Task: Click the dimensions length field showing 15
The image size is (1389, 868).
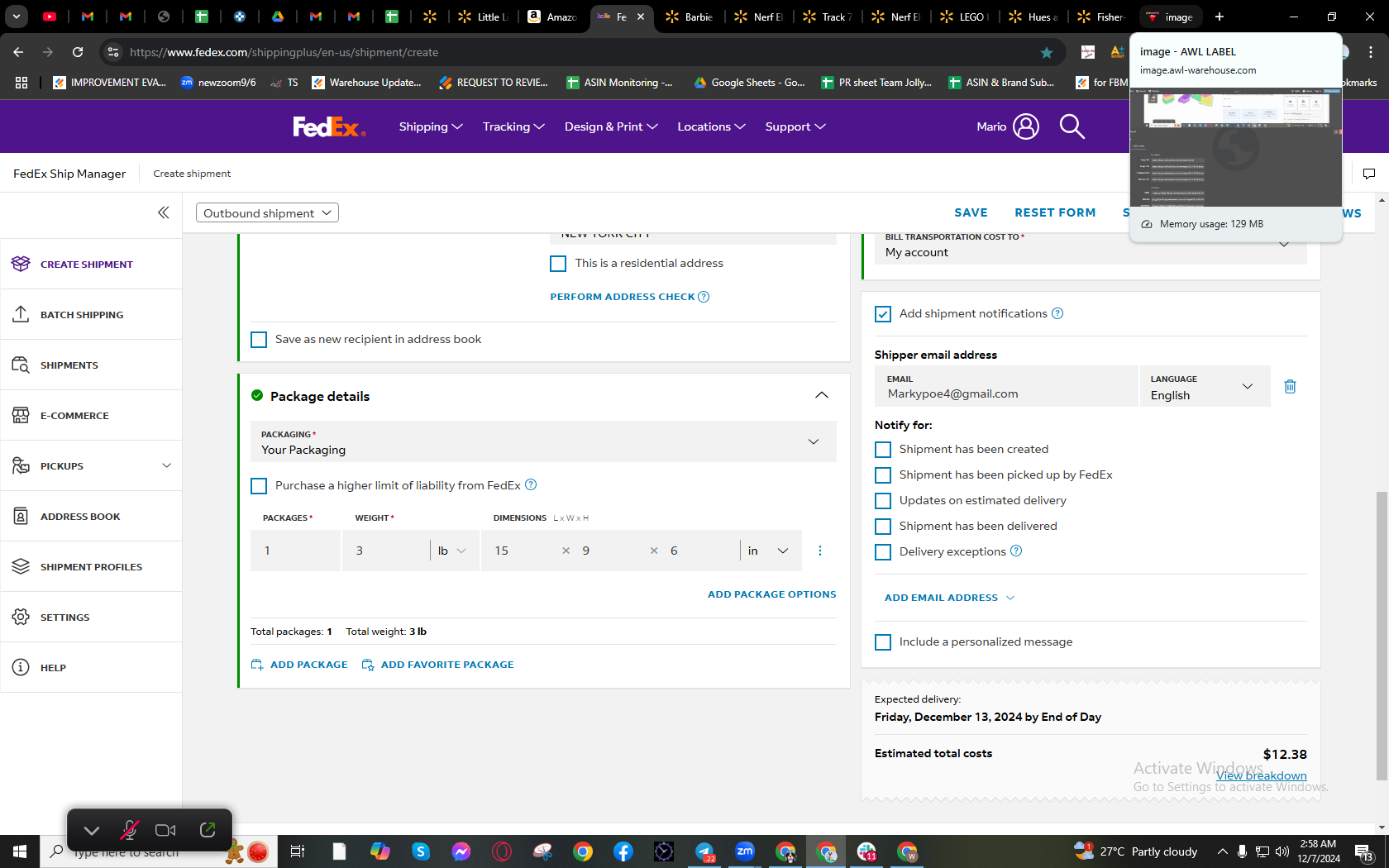Action: [519, 551]
